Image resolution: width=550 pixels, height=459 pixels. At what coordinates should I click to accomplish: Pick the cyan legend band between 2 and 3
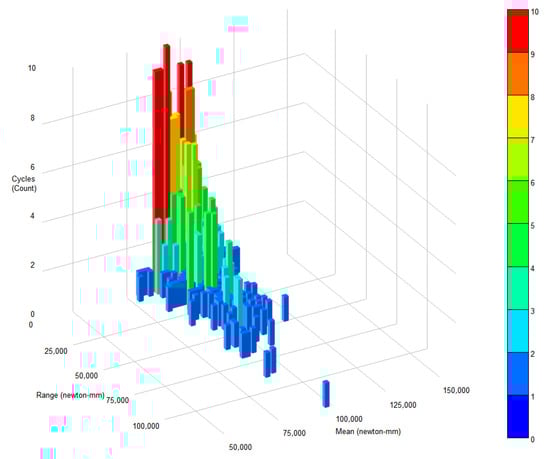(518, 331)
